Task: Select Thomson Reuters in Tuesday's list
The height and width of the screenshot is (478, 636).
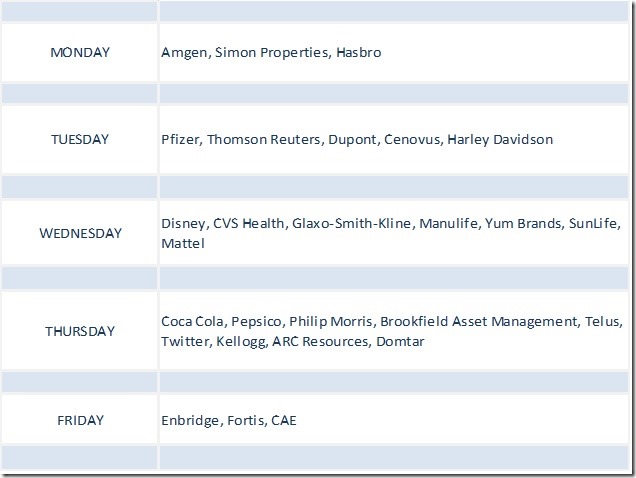Action: tap(263, 139)
